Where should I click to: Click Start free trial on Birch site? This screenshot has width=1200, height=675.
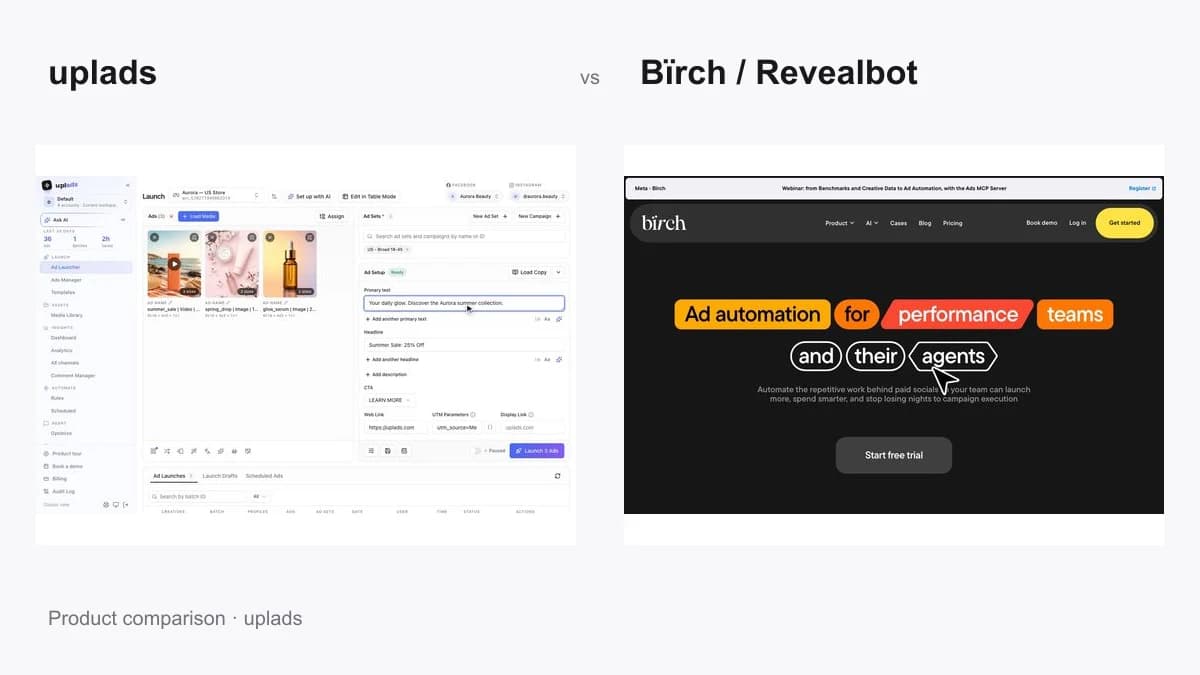[894, 455]
